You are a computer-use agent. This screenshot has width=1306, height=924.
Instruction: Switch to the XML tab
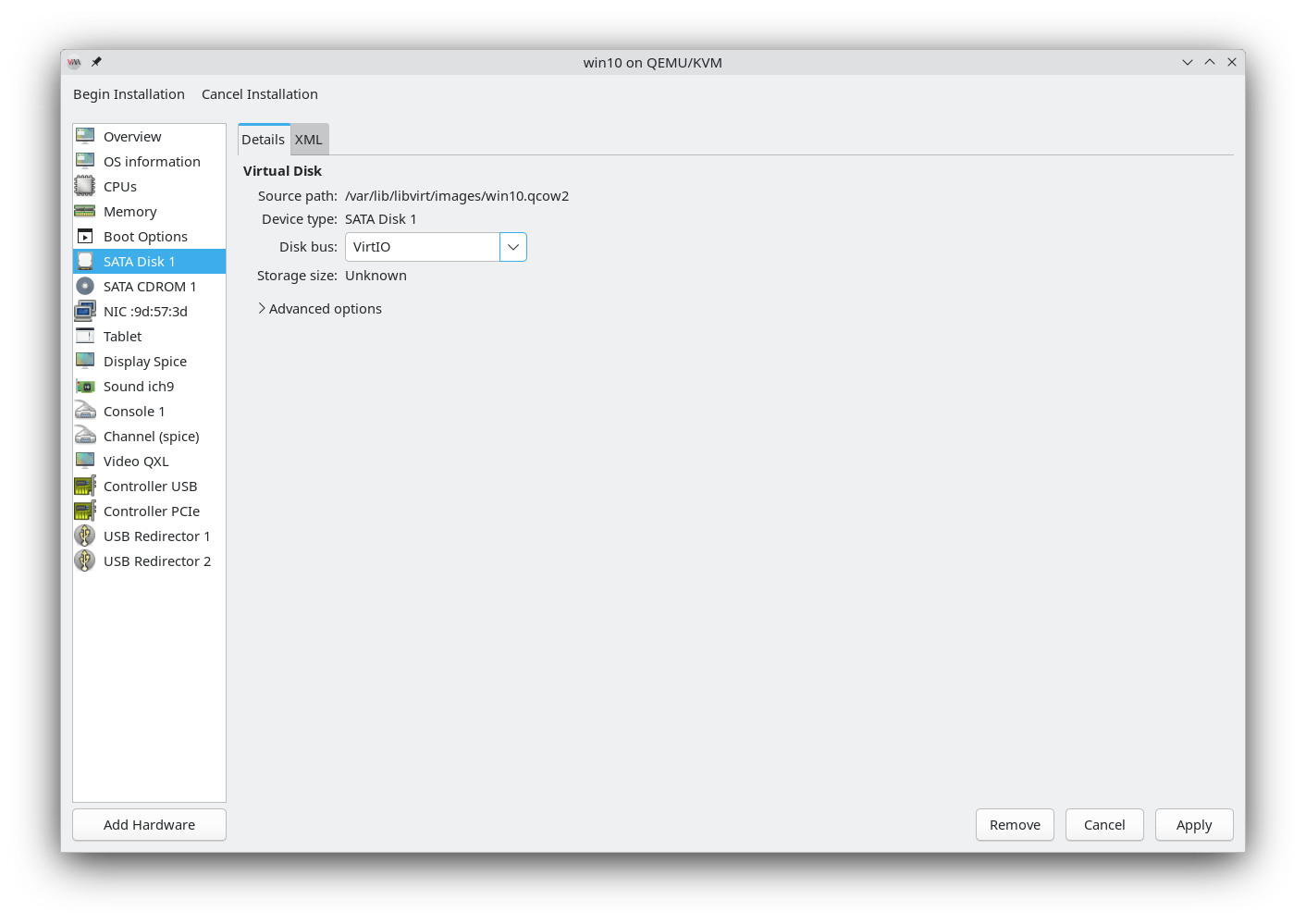pos(309,140)
